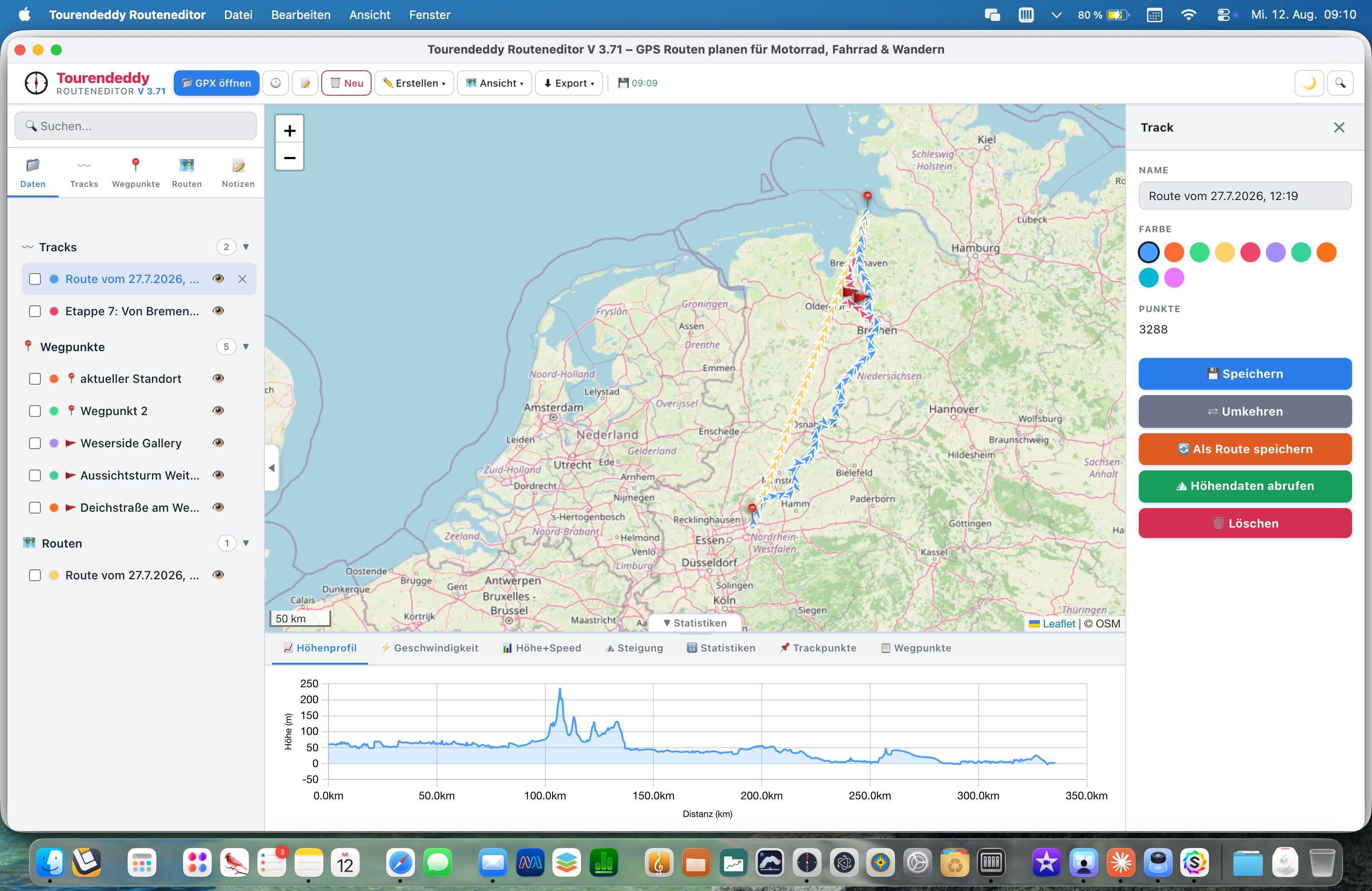Toggle visibility of Aussichtsturm waypoint
Image resolution: width=1372 pixels, height=891 pixels.
[218, 475]
